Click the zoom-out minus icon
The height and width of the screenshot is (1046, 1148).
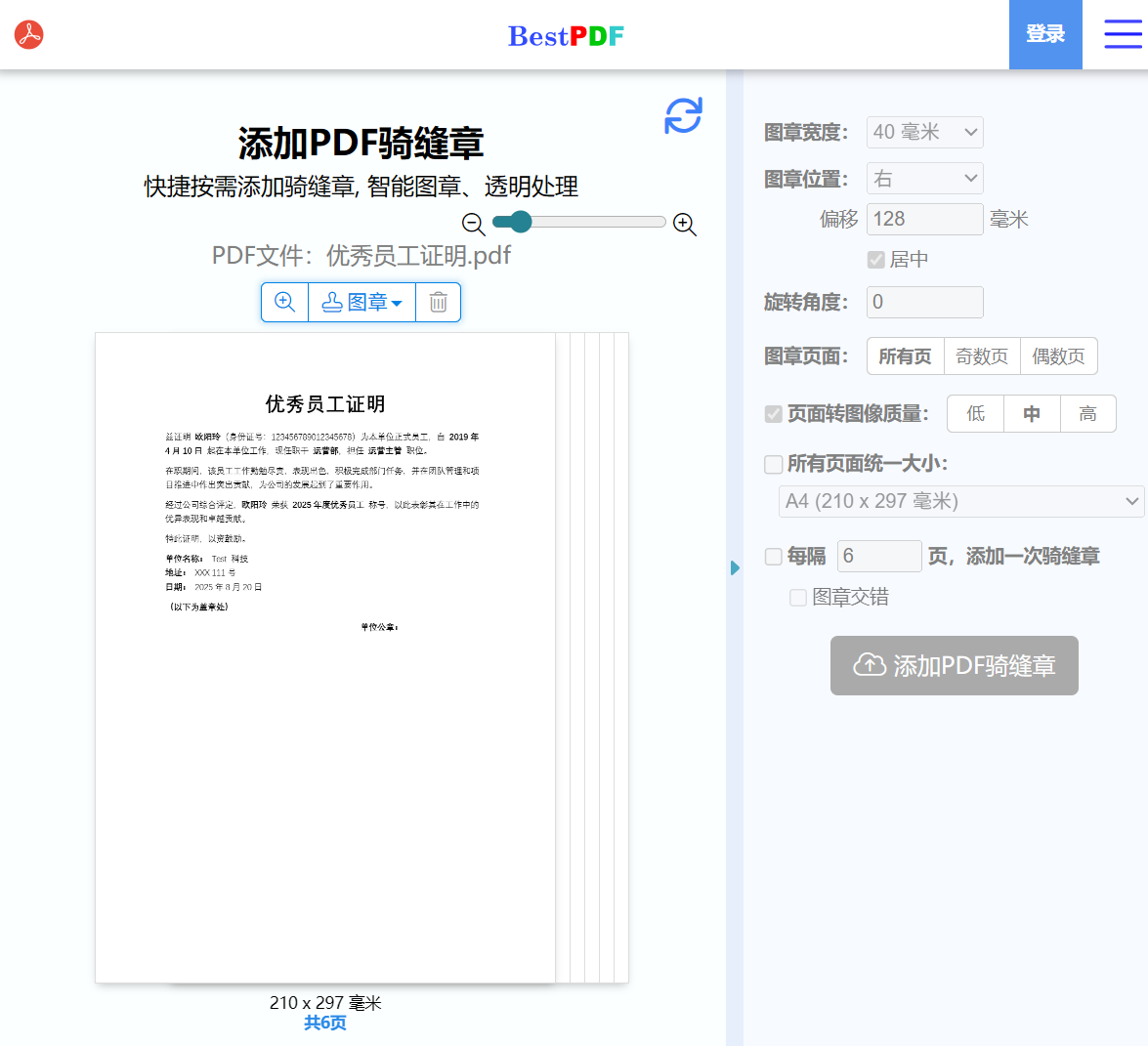coord(472,224)
